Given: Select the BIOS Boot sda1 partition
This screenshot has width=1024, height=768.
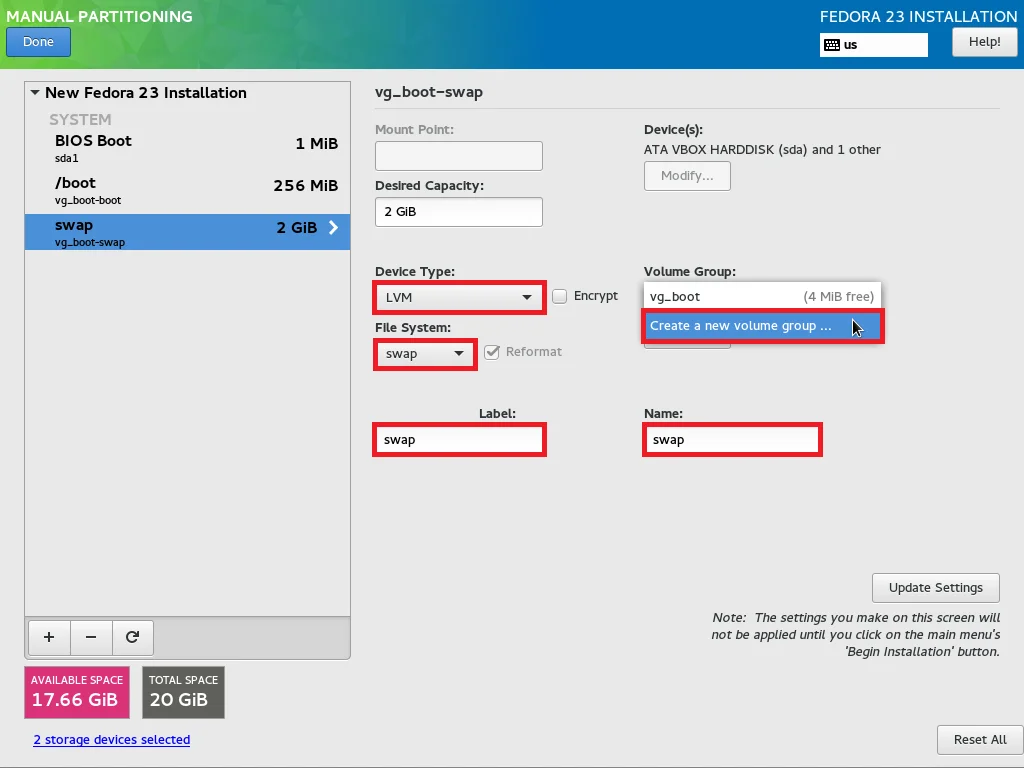Looking at the screenshot, I should (x=187, y=148).
